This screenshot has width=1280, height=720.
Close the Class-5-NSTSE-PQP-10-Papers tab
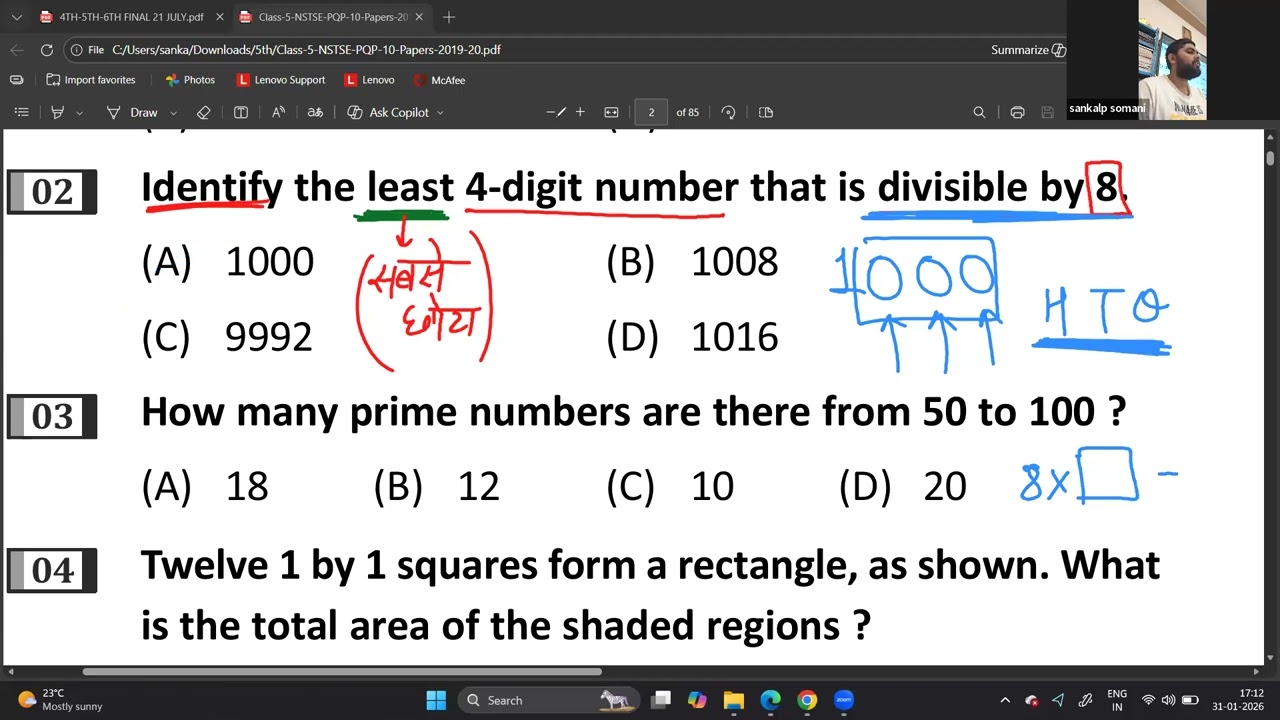pyautogui.click(x=419, y=17)
